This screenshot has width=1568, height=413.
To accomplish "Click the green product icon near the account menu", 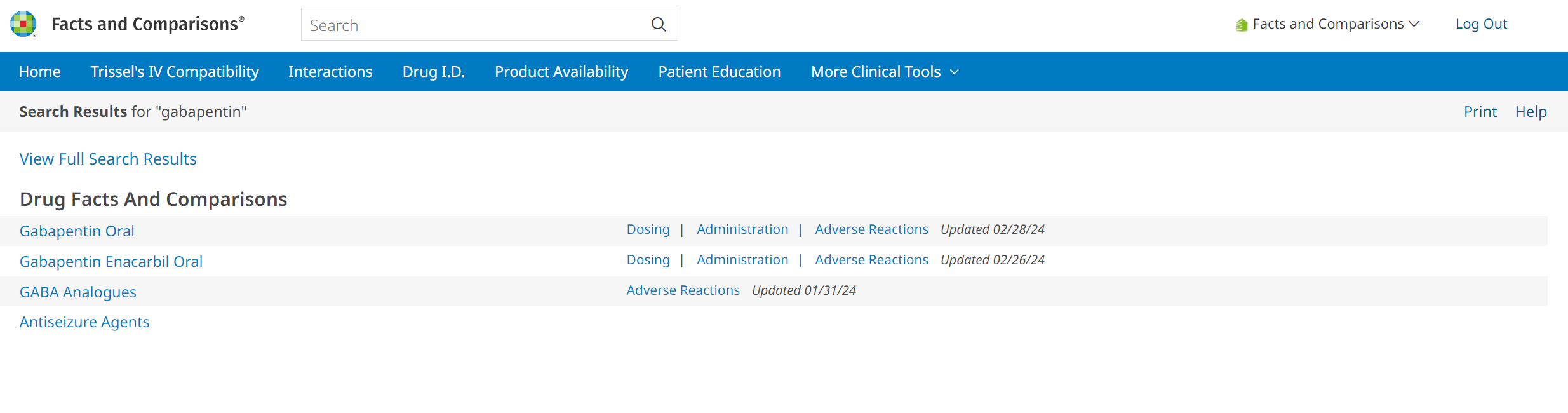I will point(1242,25).
